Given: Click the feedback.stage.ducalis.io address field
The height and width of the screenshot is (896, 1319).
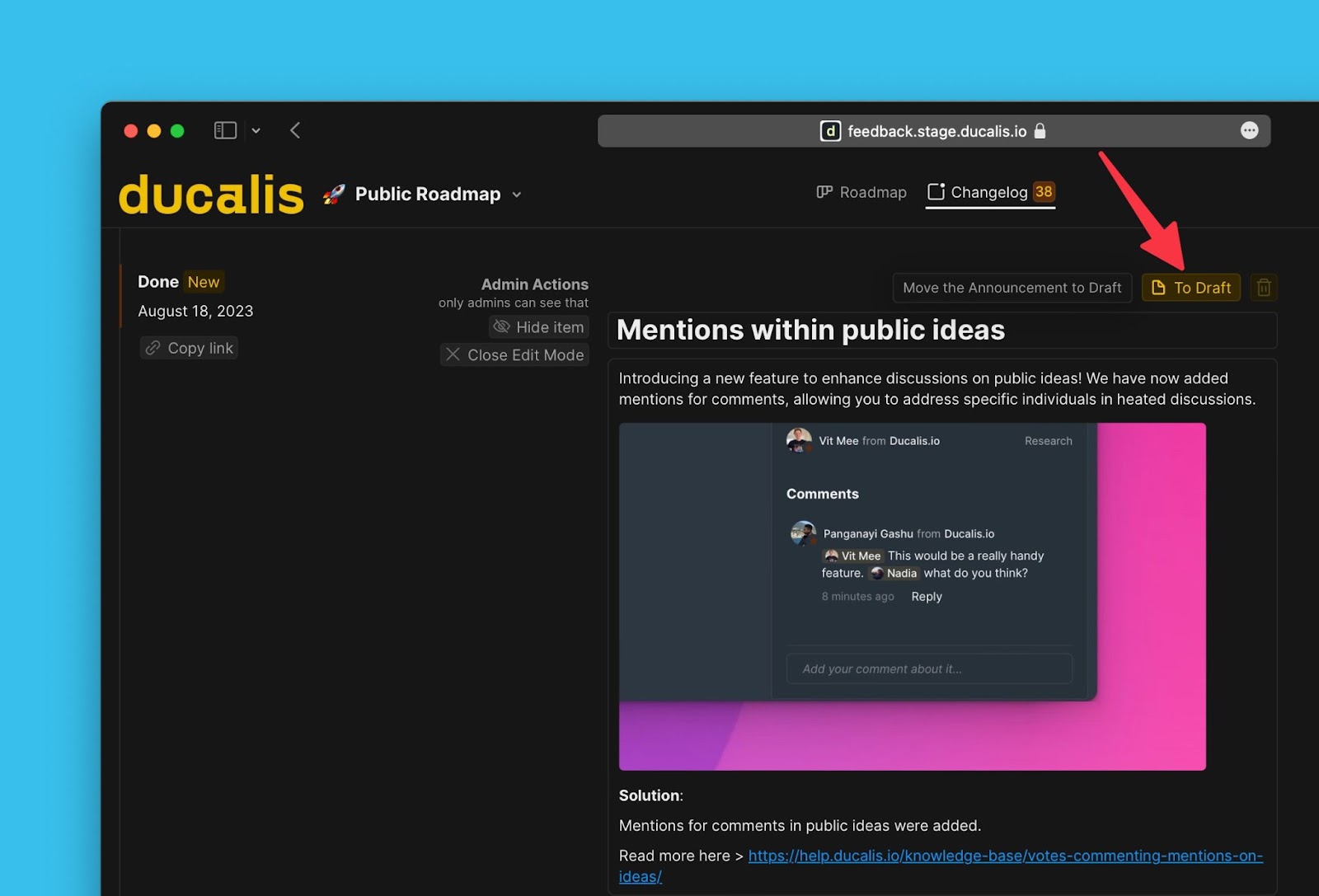Looking at the screenshot, I should [x=936, y=131].
